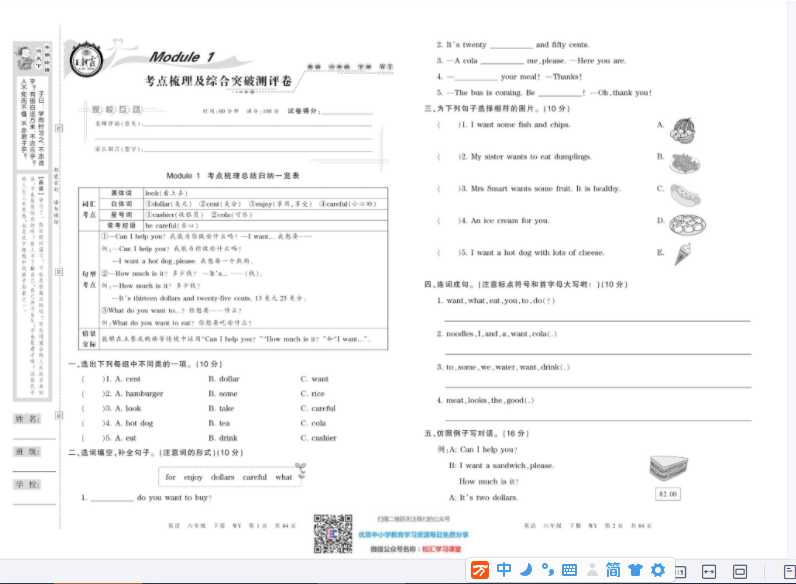Click the sentence 'An ice cream for you.'
Image resolution: width=796 pixels, height=584 pixels.
coord(510,220)
